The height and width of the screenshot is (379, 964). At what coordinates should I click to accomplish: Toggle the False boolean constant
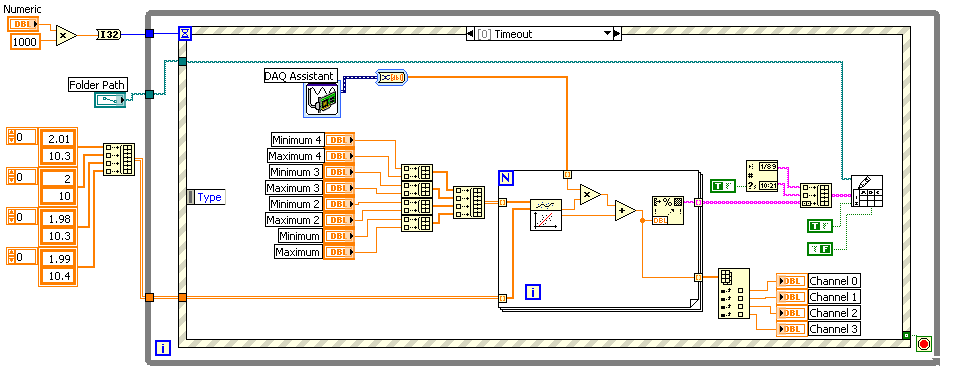pyautogui.click(x=820, y=249)
